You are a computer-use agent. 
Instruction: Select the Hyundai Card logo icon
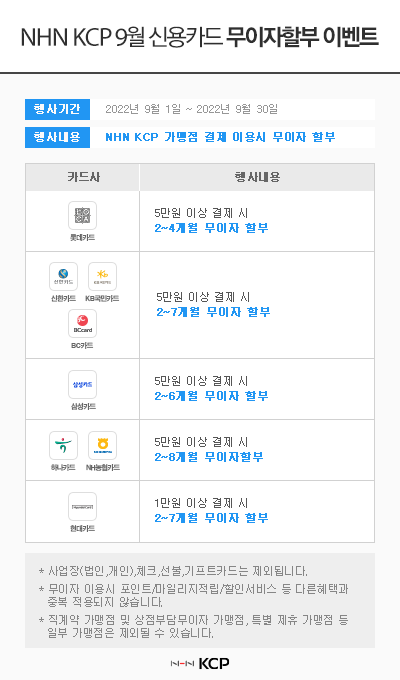82,507
